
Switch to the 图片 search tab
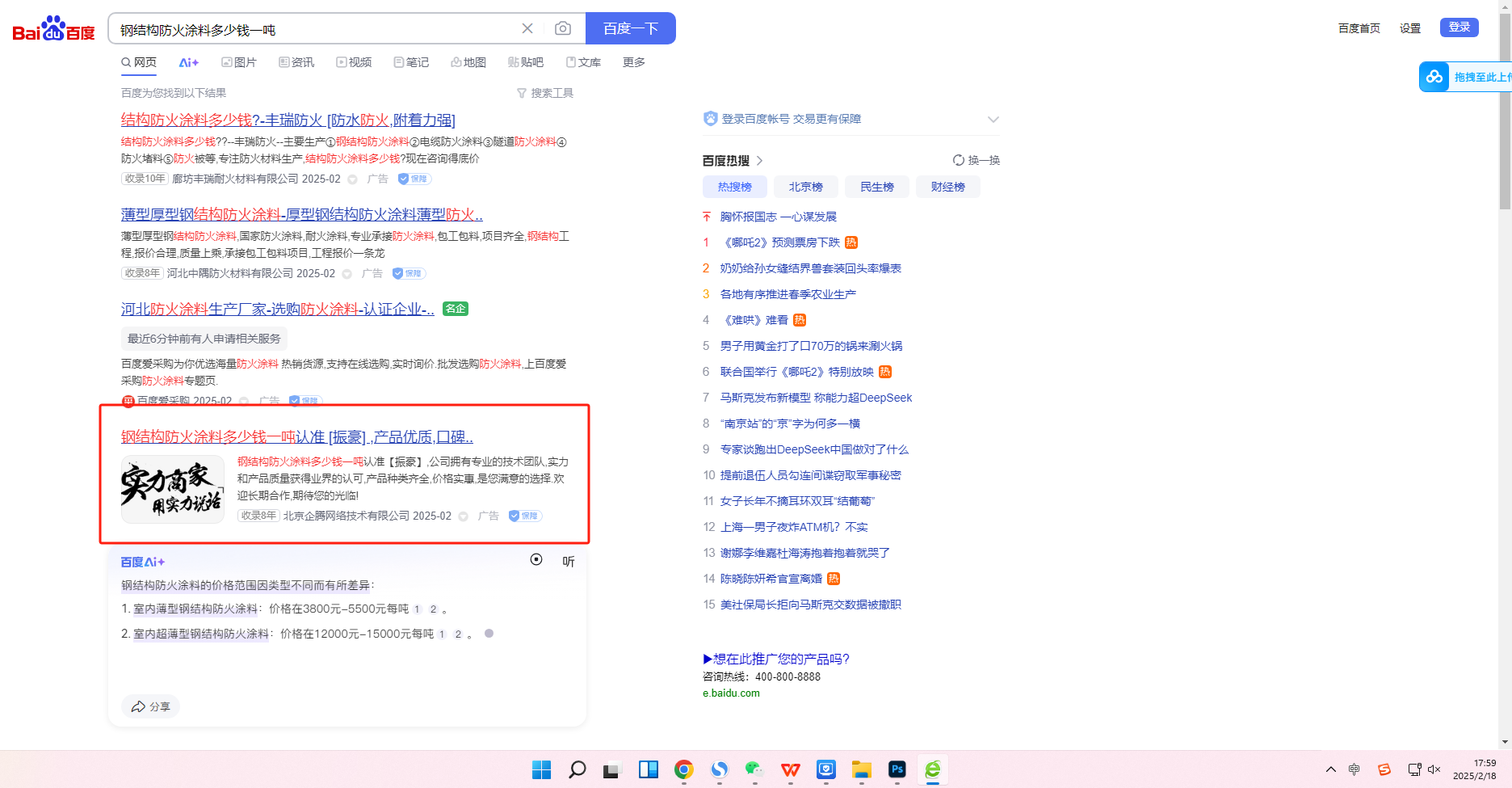coord(239,62)
